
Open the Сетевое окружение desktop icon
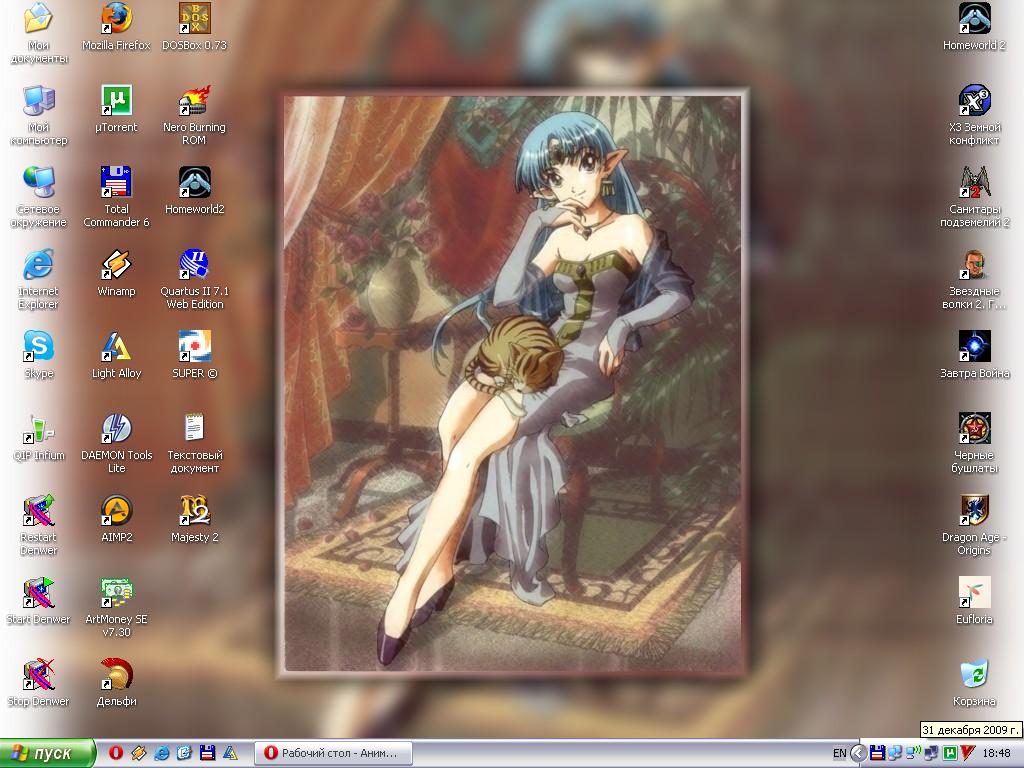(x=39, y=197)
